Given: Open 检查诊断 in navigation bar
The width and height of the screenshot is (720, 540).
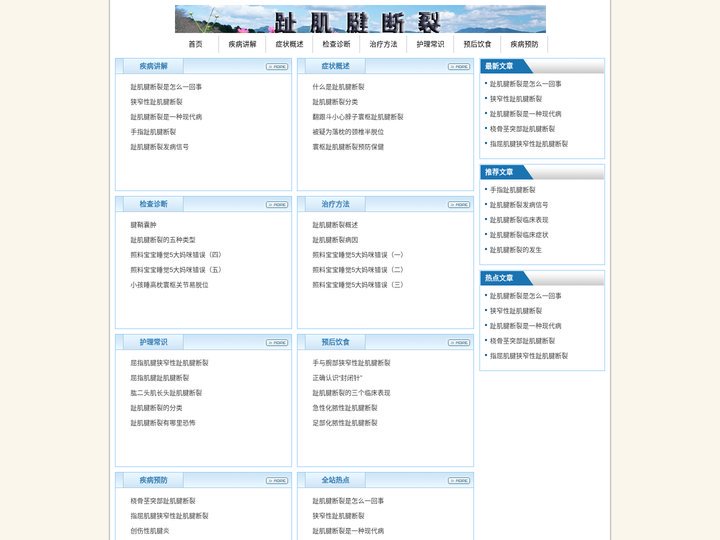Looking at the screenshot, I should click(x=336, y=44).
